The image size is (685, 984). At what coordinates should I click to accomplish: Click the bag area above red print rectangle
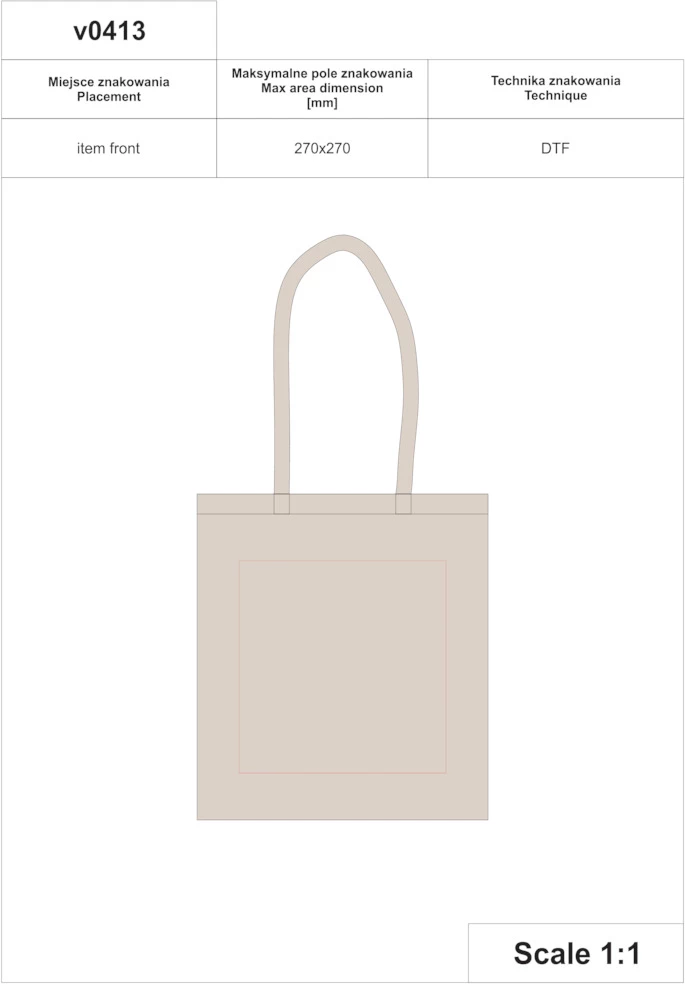[x=342, y=537]
